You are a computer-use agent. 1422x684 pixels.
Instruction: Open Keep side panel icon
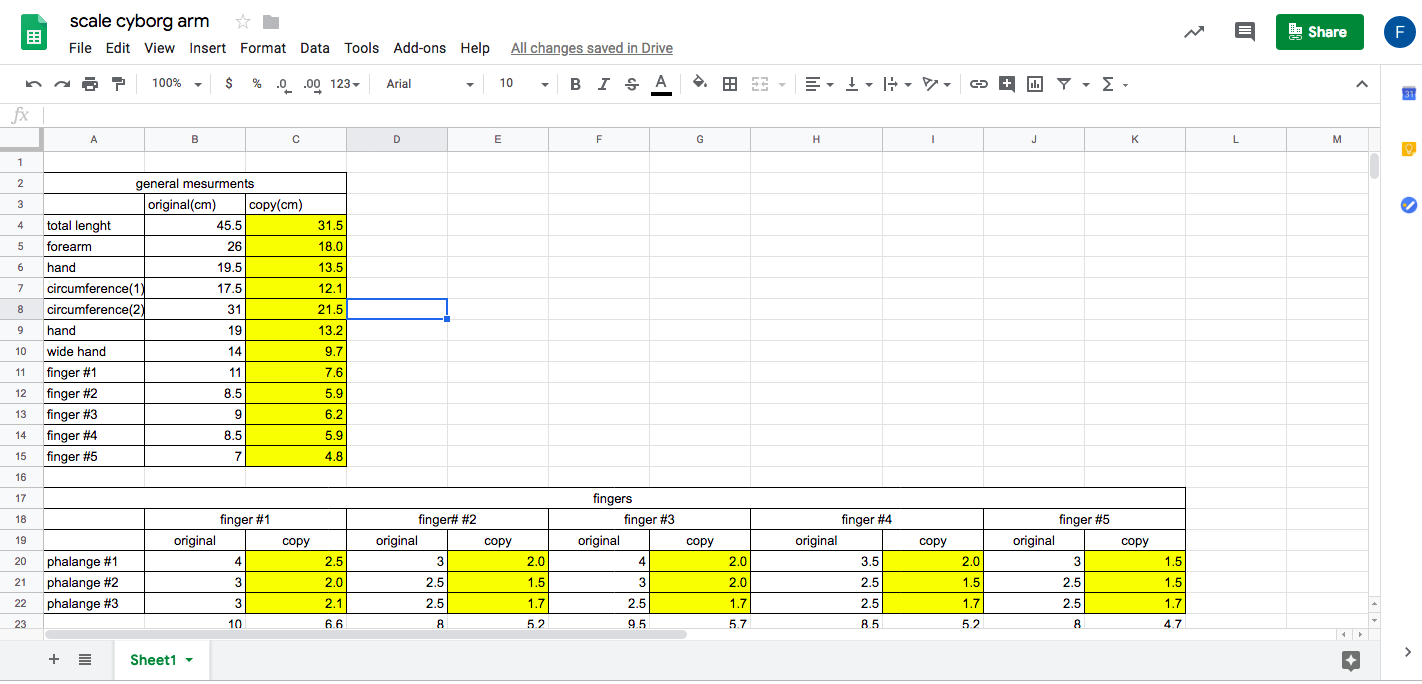click(x=1408, y=149)
